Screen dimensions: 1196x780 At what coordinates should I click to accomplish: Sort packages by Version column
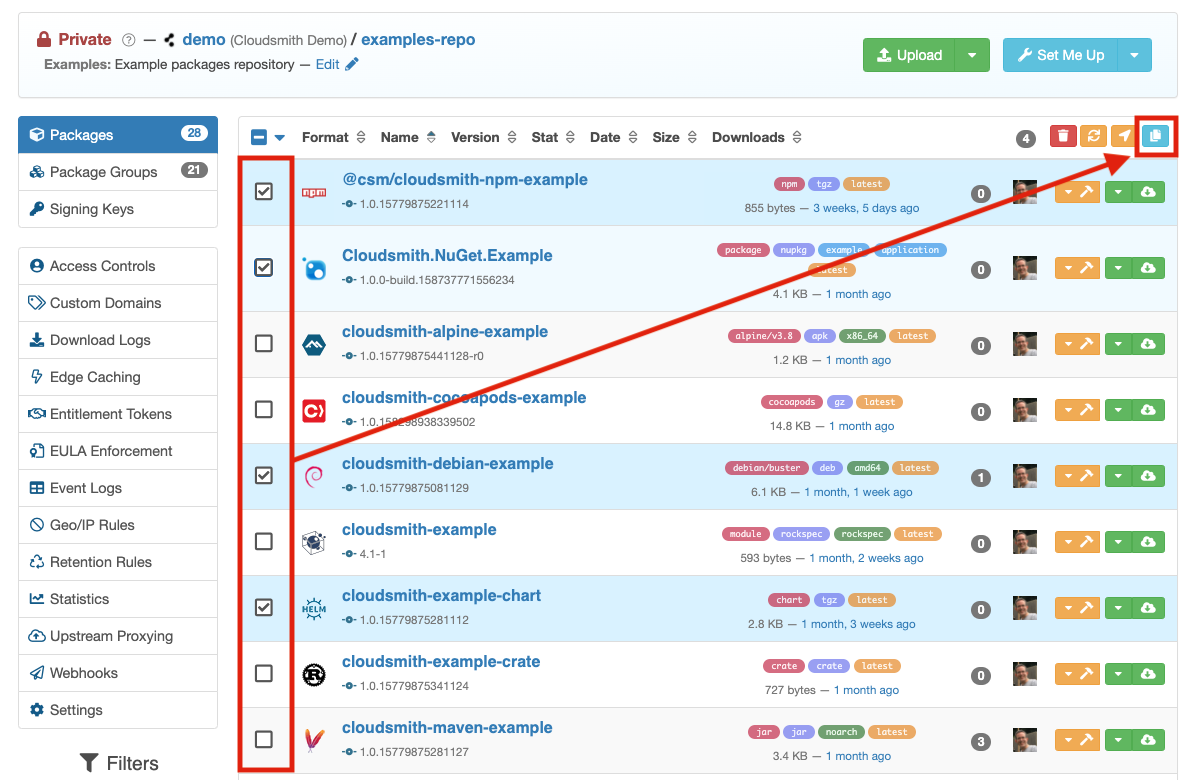[x=484, y=137]
